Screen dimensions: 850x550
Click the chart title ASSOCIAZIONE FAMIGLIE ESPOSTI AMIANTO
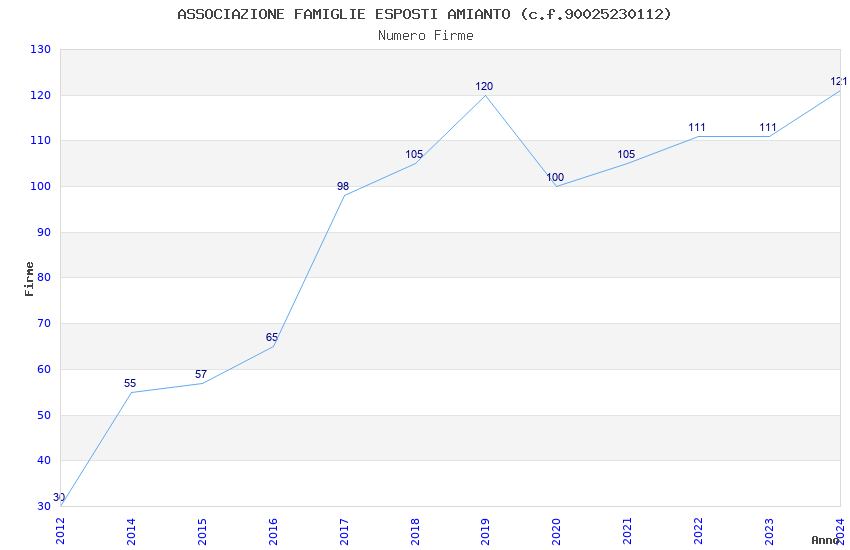(x=424, y=14)
